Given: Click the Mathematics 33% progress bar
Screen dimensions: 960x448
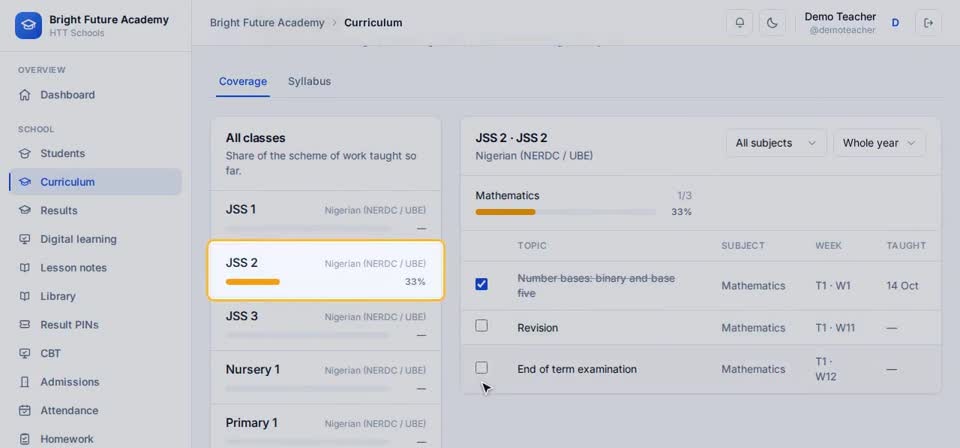Looking at the screenshot, I should coord(565,212).
